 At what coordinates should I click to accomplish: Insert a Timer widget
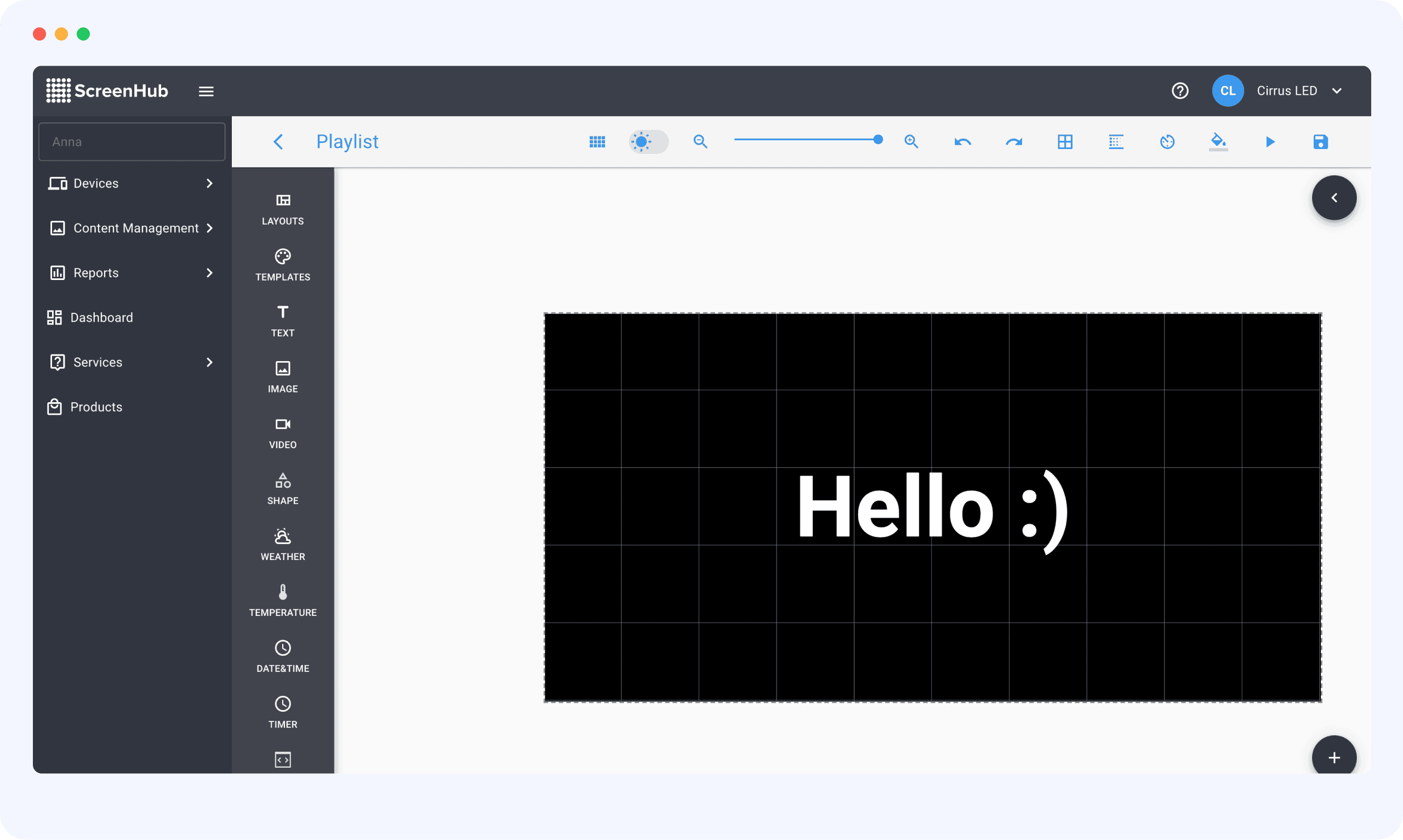[282, 712]
